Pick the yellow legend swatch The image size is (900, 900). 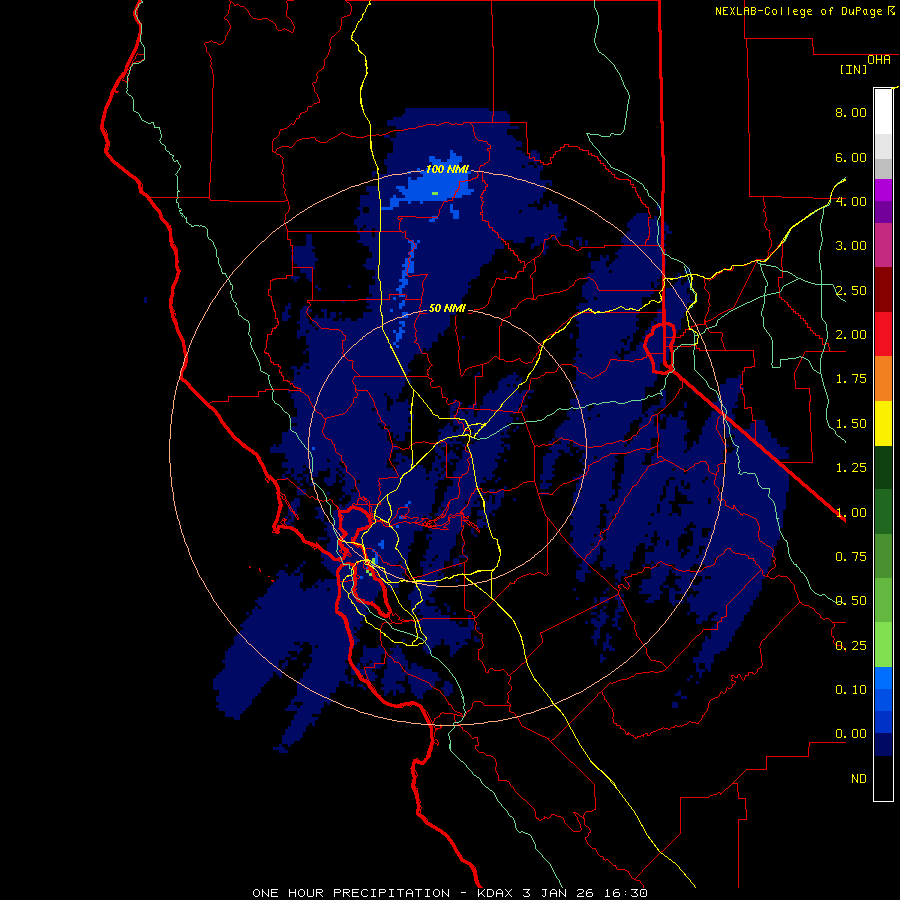coord(883,423)
